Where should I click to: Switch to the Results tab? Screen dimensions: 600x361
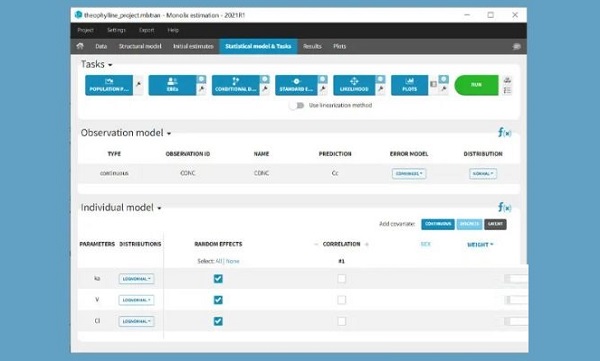pyautogui.click(x=312, y=46)
